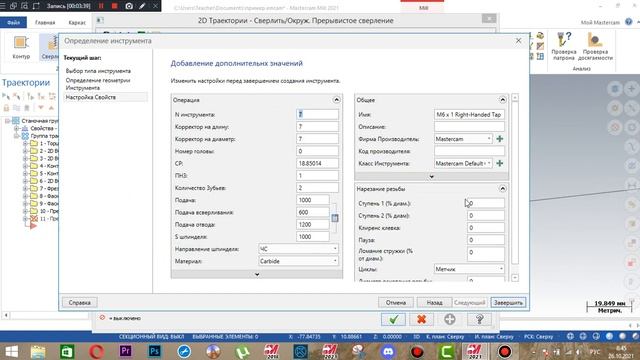Stop the screen recording
Screen dimensions: 640x360
point(115,6)
